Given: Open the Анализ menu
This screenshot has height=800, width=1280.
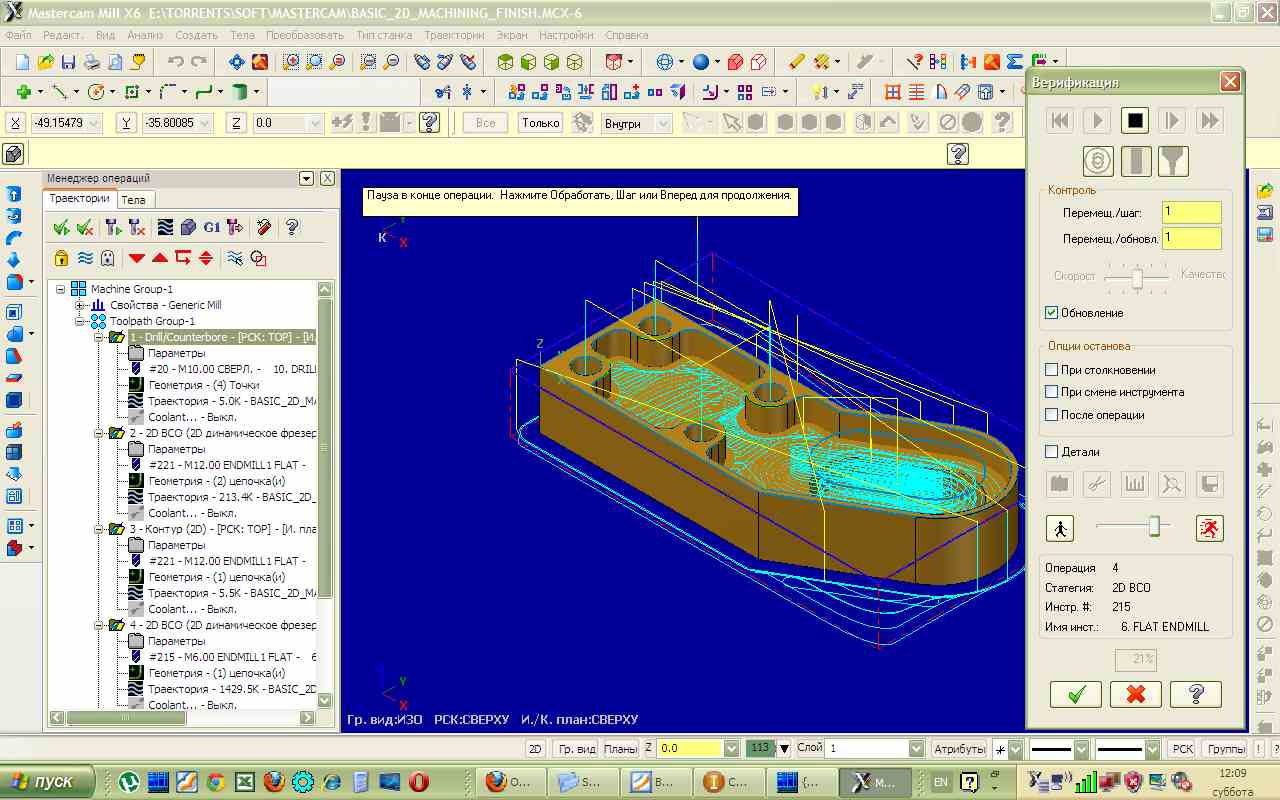Looking at the screenshot, I should point(145,35).
